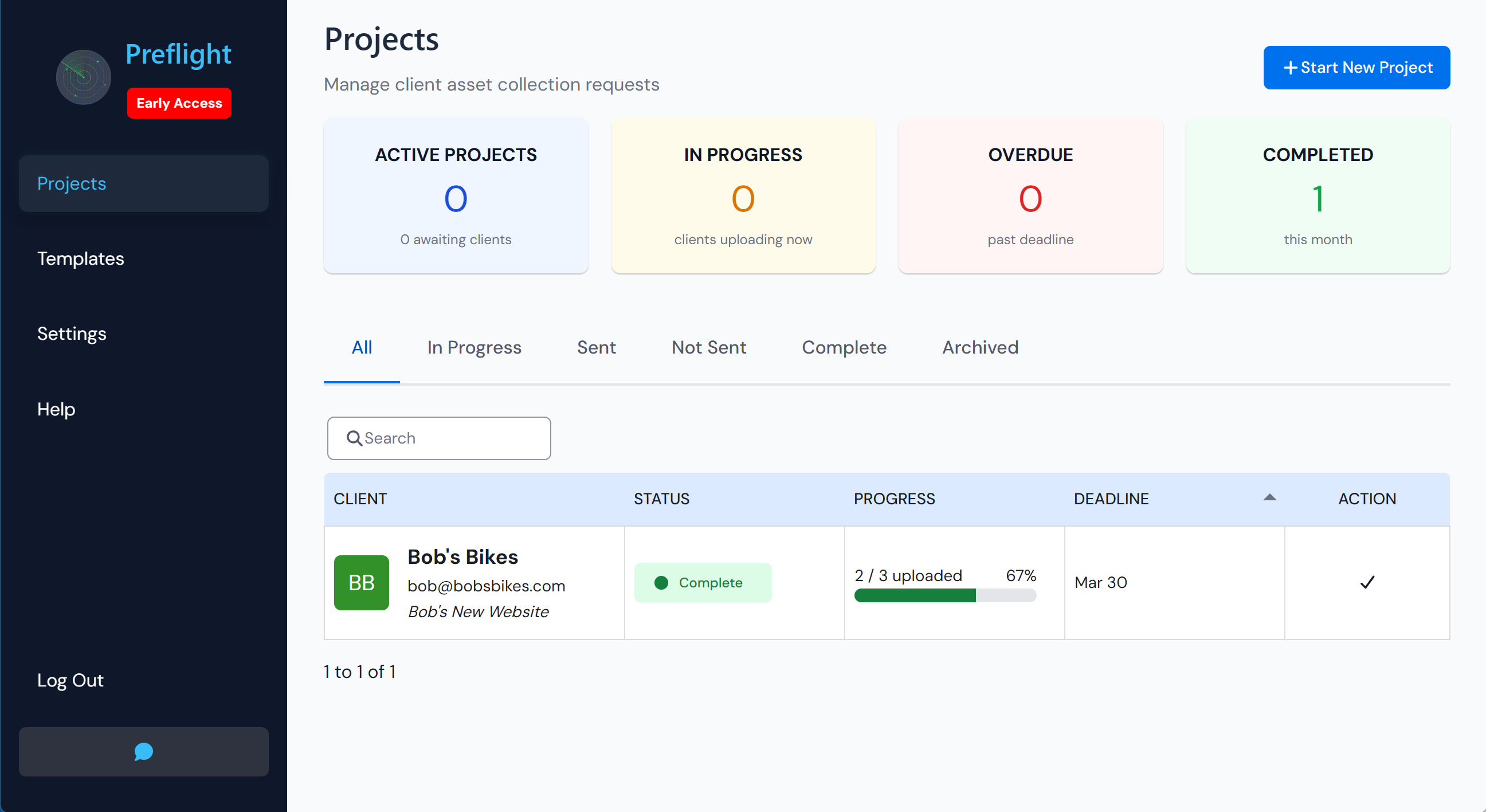
Task: Click the BB avatar for Bob's Bikes
Action: click(362, 582)
